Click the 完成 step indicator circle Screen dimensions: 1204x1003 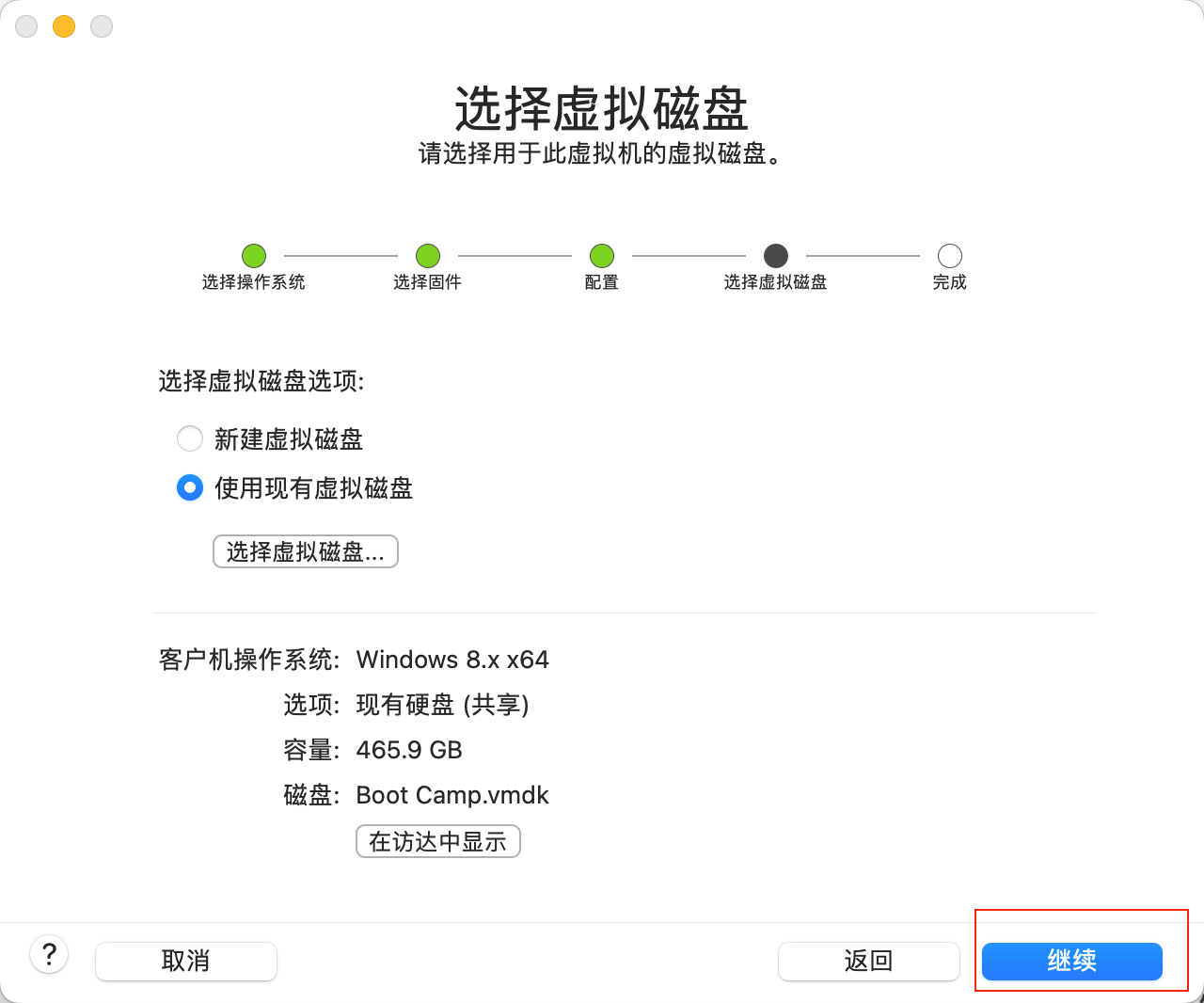point(950,256)
